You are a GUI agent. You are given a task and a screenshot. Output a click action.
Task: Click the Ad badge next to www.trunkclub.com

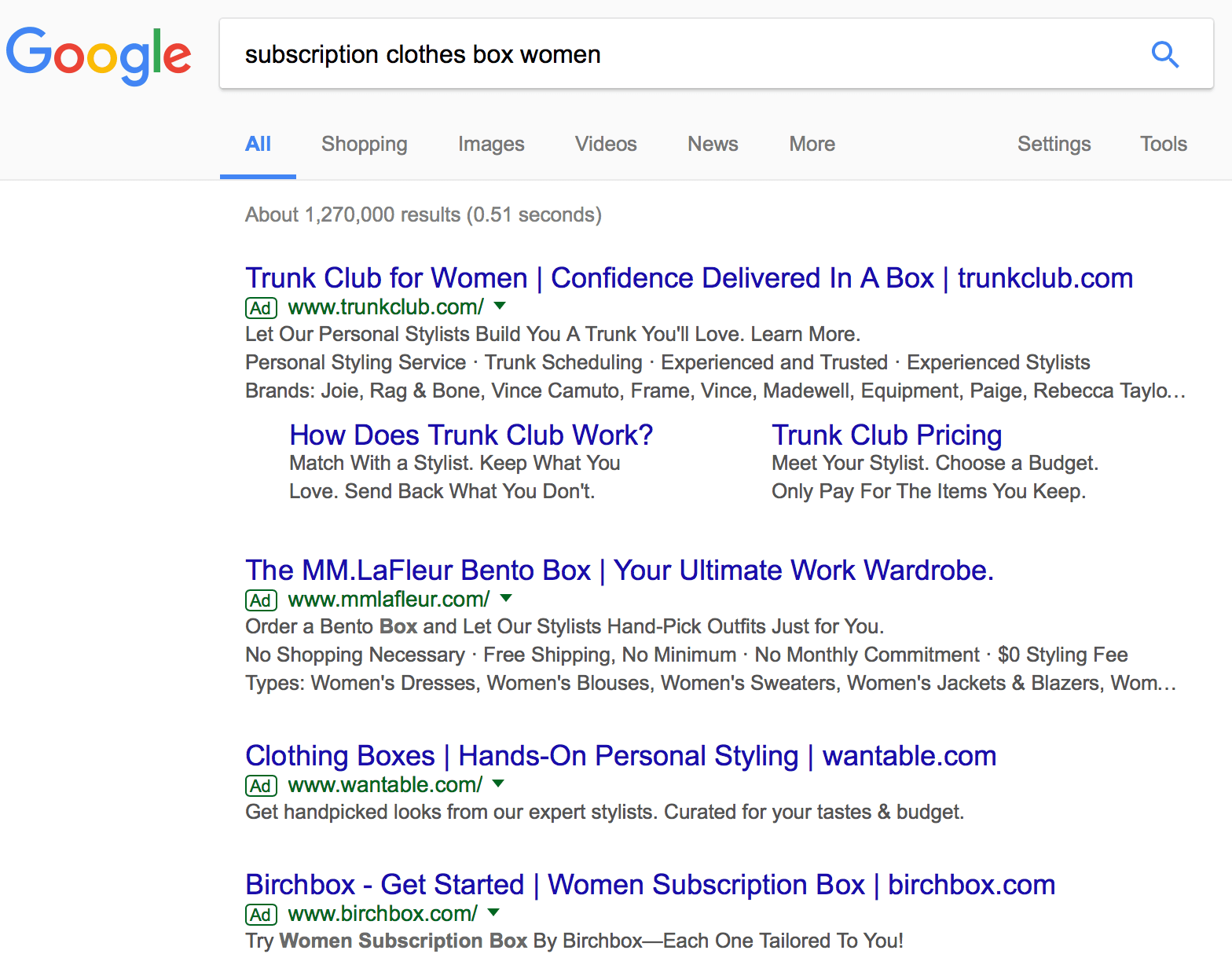click(261, 308)
